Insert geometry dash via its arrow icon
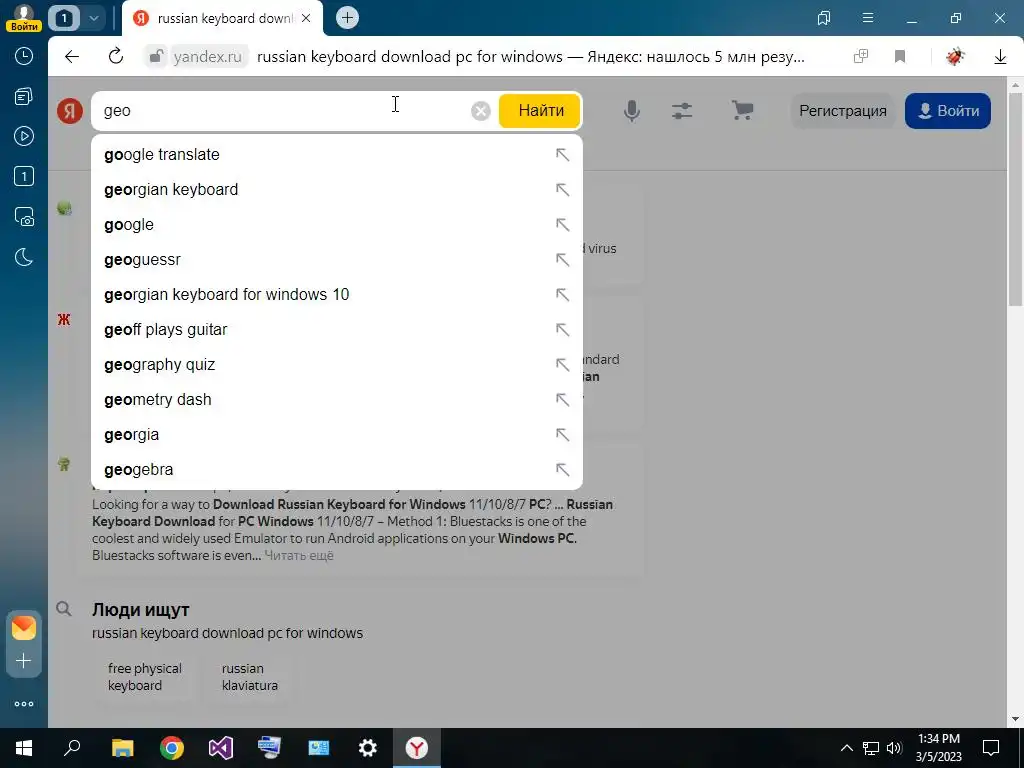This screenshot has height=768, width=1024. click(x=562, y=400)
